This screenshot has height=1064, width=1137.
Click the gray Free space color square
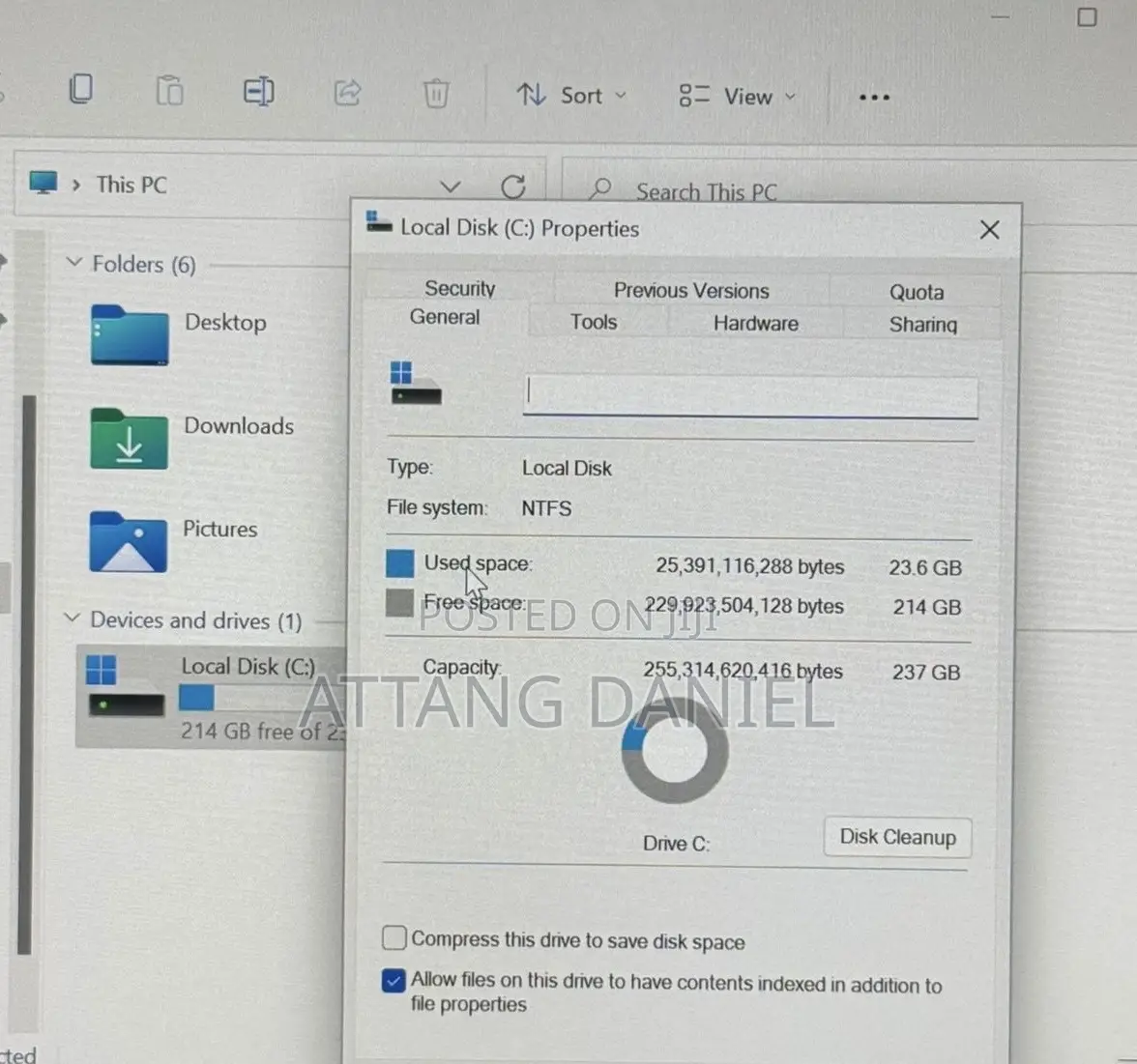pyautogui.click(x=398, y=603)
